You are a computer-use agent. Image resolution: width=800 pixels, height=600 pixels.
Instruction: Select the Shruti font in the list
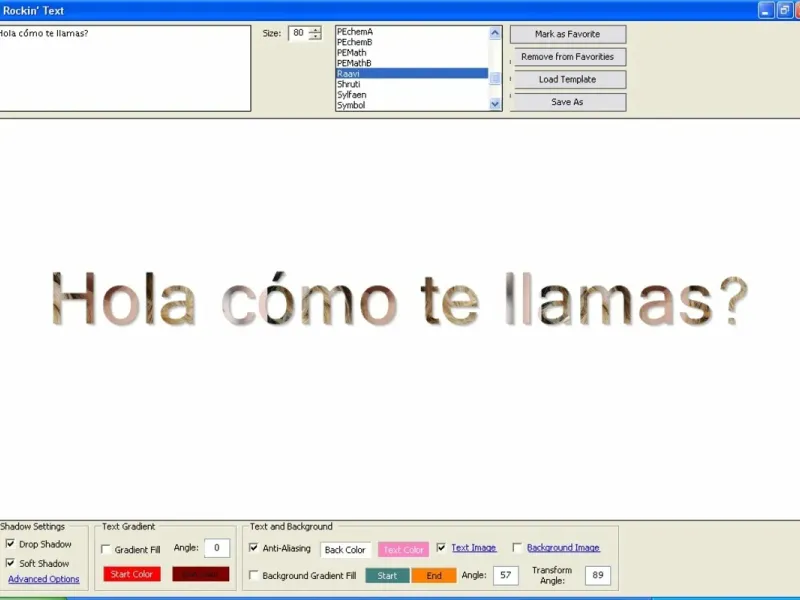click(412, 84)
